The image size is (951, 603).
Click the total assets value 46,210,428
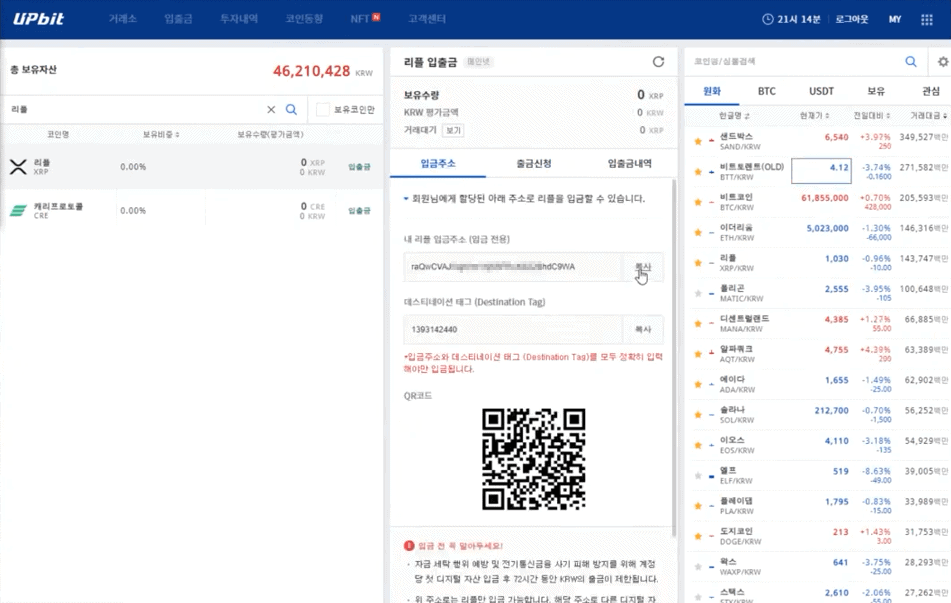[311, 71]
